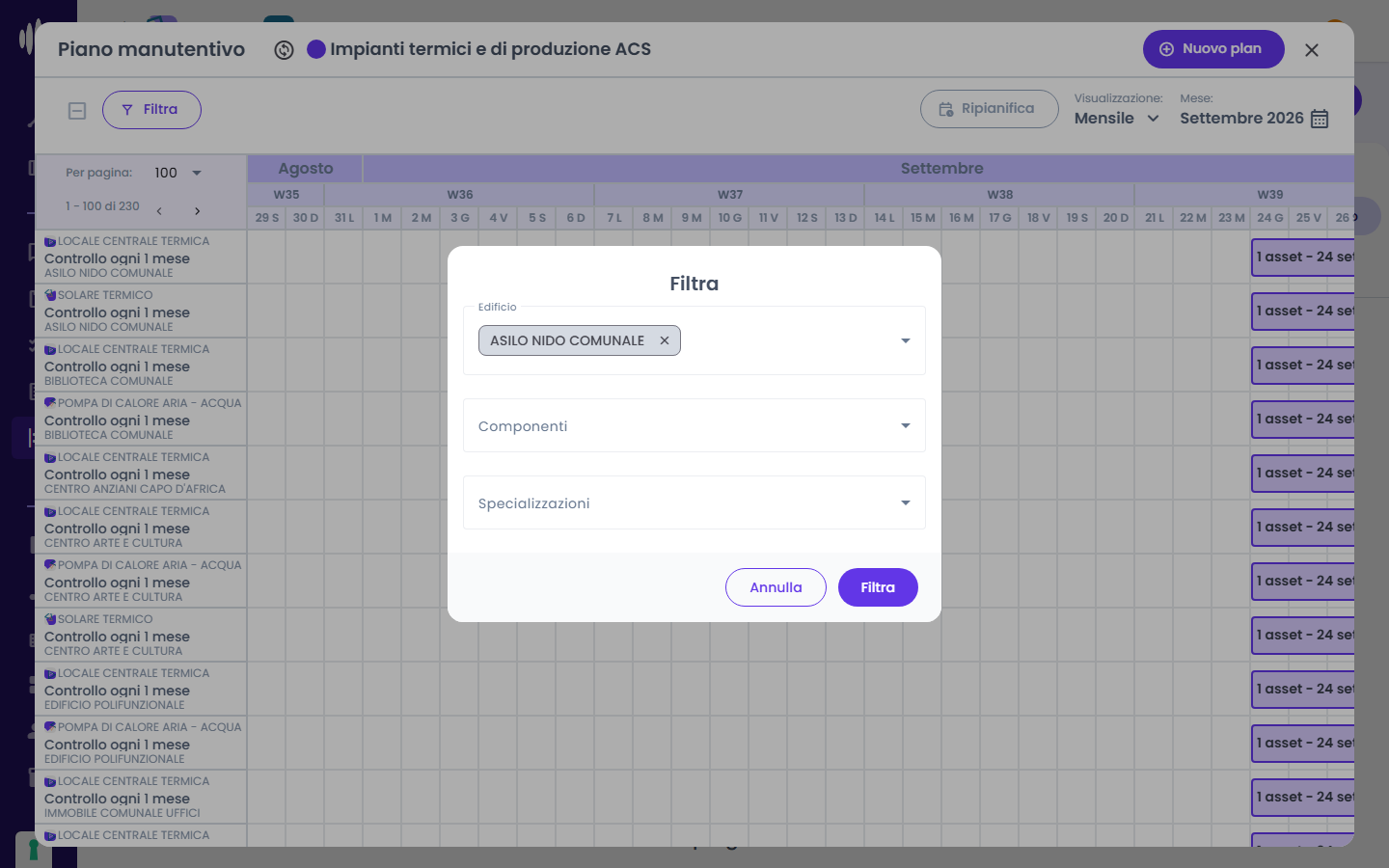
Task: Remove ASILO NIDO COMUNALE chip from Edificio
Action: tap(665, 340)
